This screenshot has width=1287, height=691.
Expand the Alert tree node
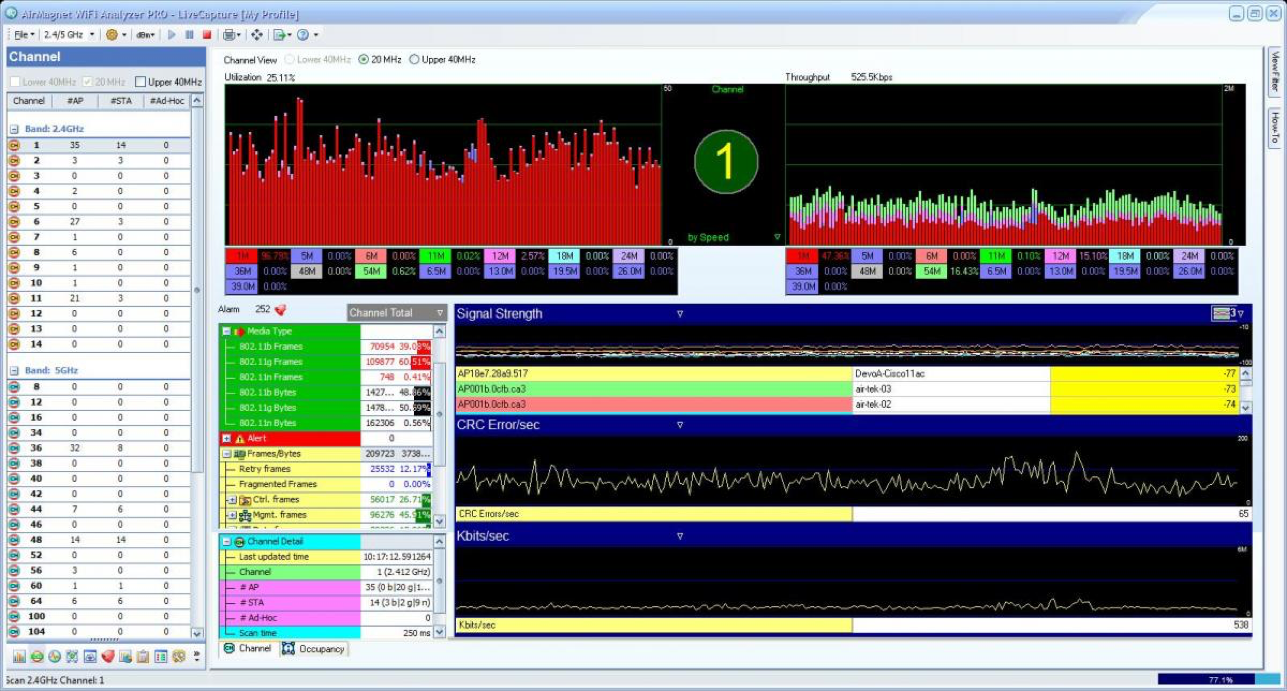(226, 438)
